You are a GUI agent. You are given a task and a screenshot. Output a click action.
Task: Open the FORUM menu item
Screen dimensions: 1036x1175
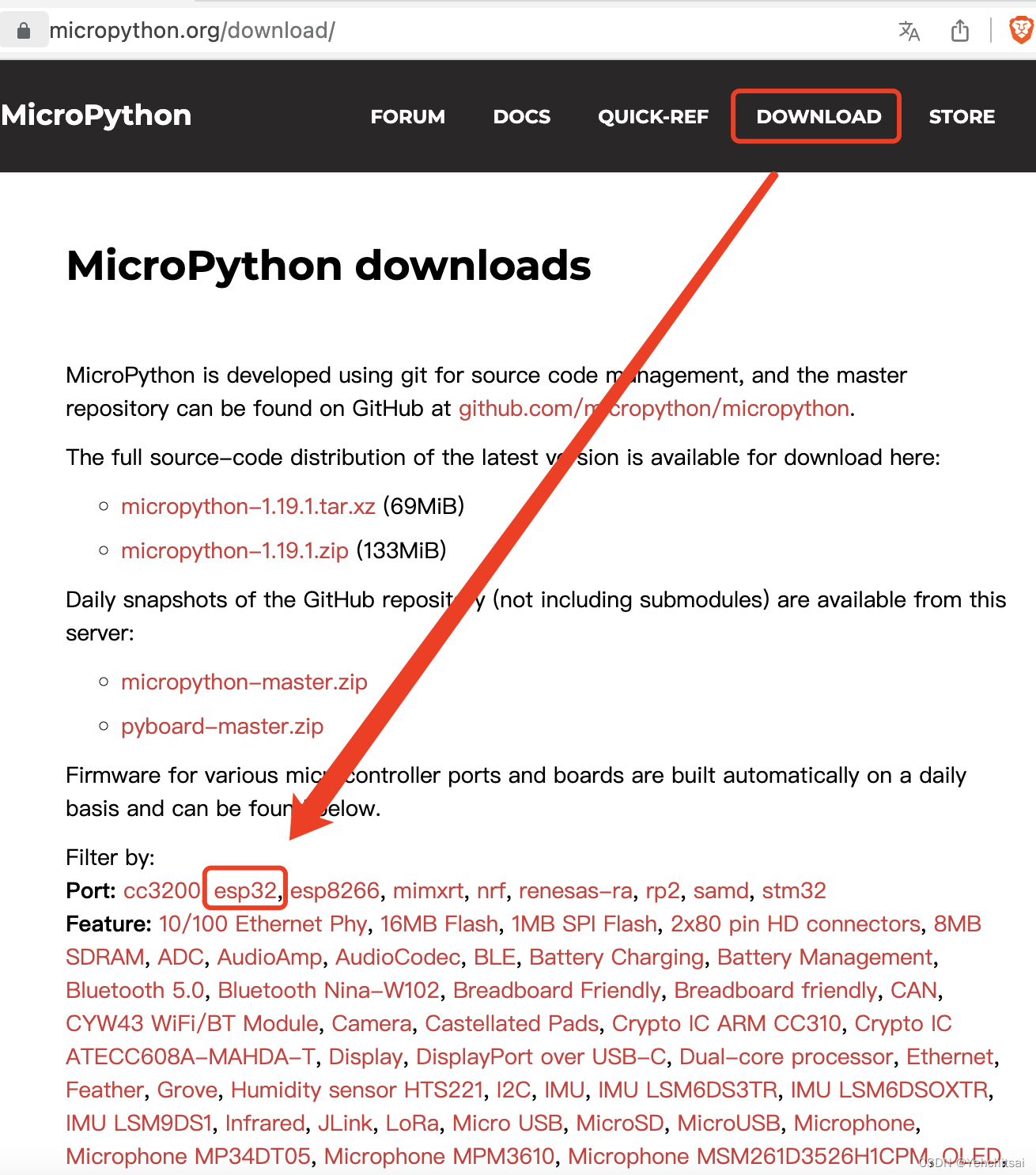[x=408, y=117]
